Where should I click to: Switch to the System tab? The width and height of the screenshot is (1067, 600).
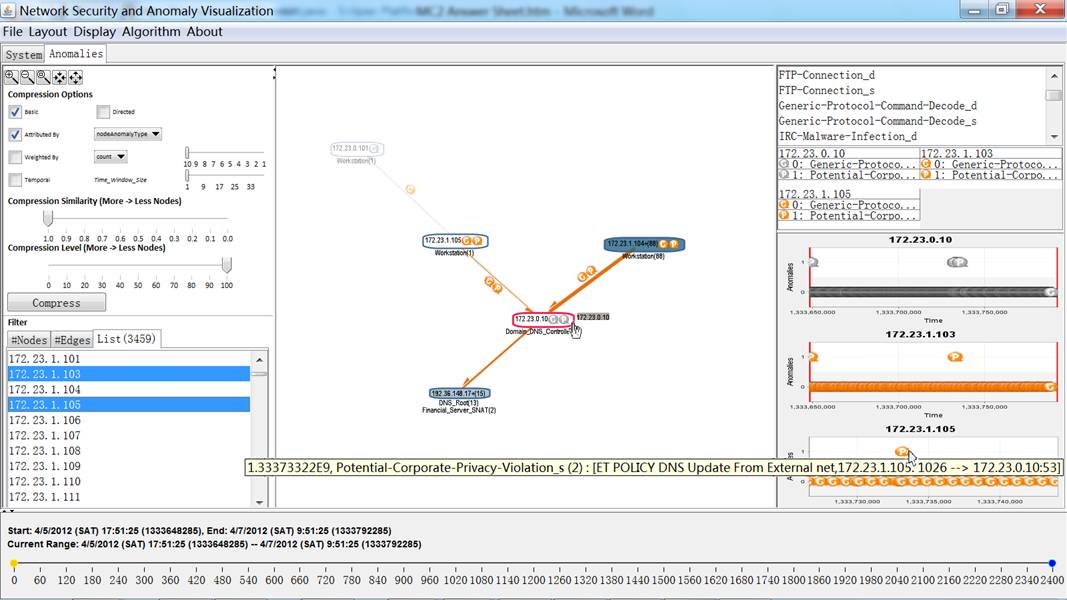click(x=23, y=54)
